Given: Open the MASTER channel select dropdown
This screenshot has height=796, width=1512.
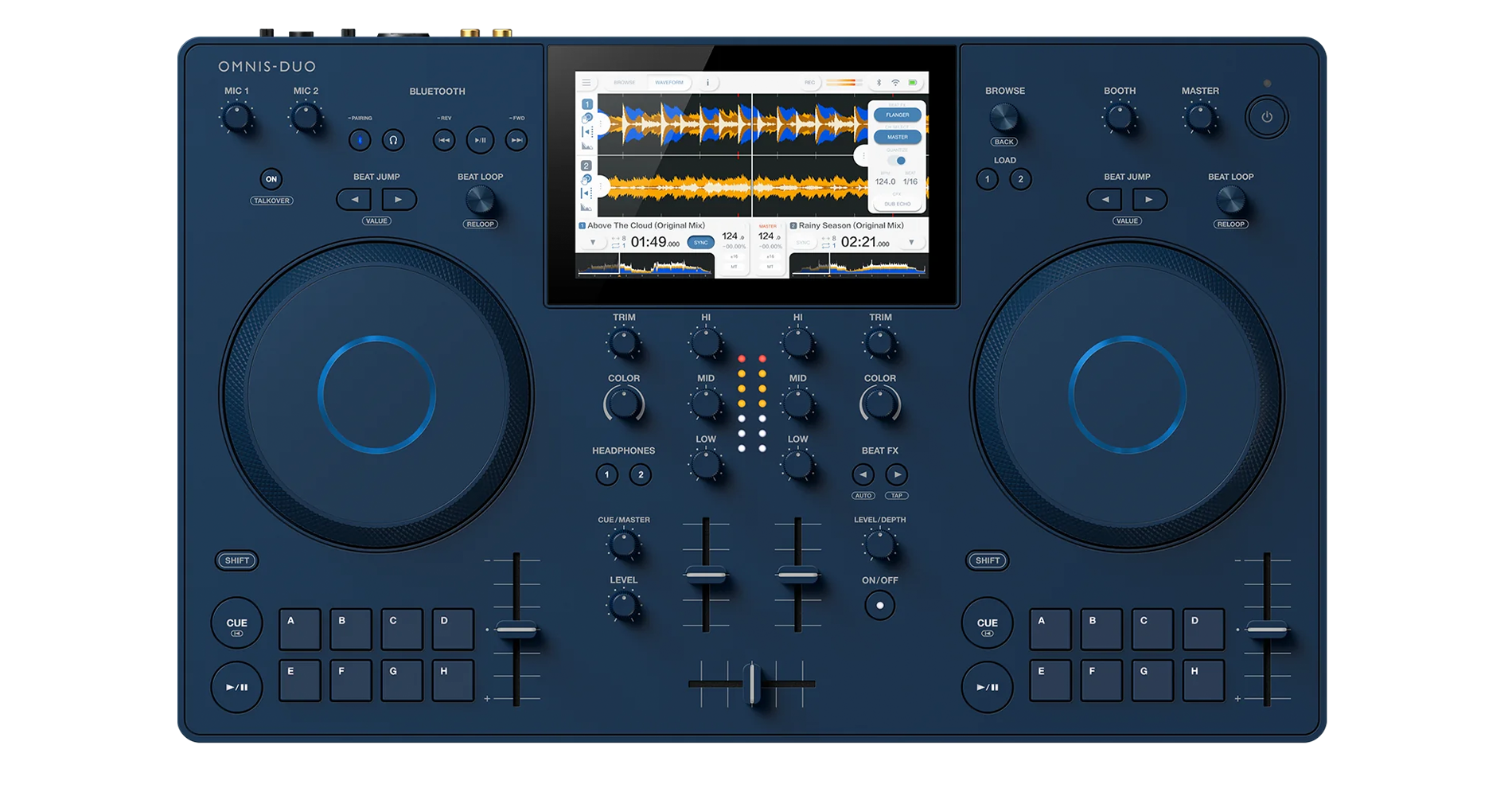Looking at the screenshot, I should click(898, 137).
